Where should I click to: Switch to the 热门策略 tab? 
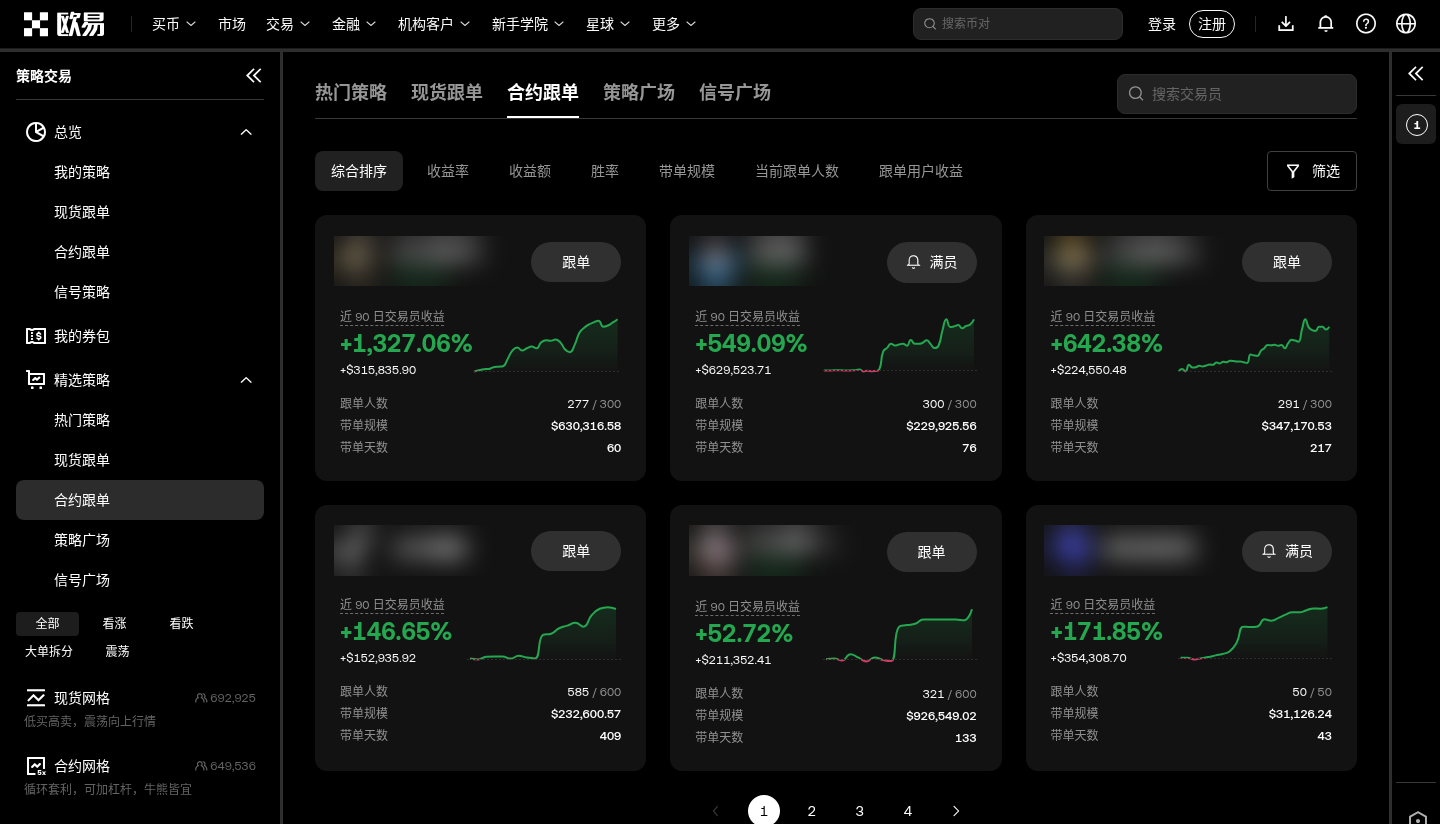[x=351, y=92]
